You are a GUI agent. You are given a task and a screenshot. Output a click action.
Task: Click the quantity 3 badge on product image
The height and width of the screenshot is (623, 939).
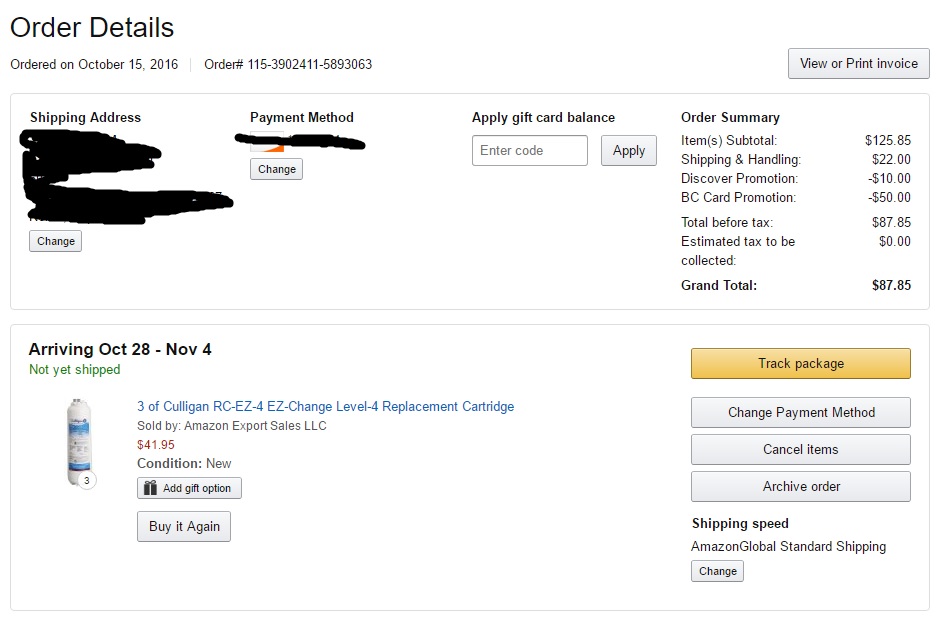(87, 481)
